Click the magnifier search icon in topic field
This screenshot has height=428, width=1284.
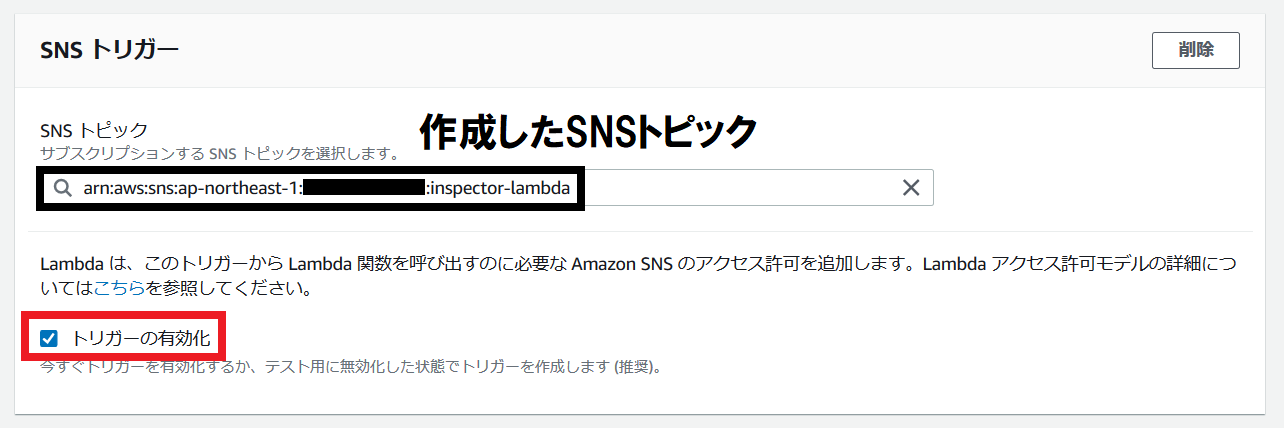[x=63, y=187]
